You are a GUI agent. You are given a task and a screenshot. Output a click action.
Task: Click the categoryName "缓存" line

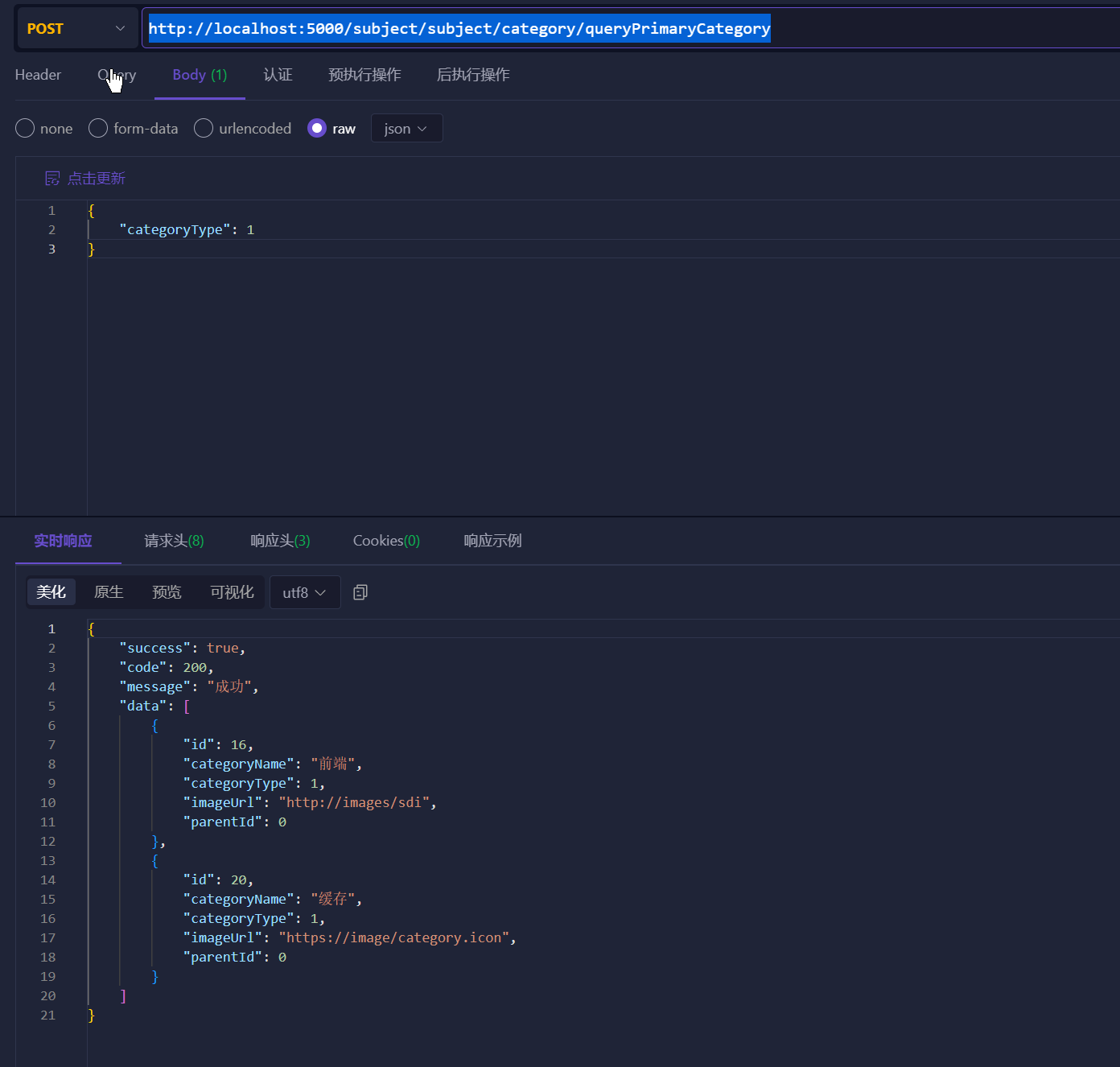pos(273,899)
